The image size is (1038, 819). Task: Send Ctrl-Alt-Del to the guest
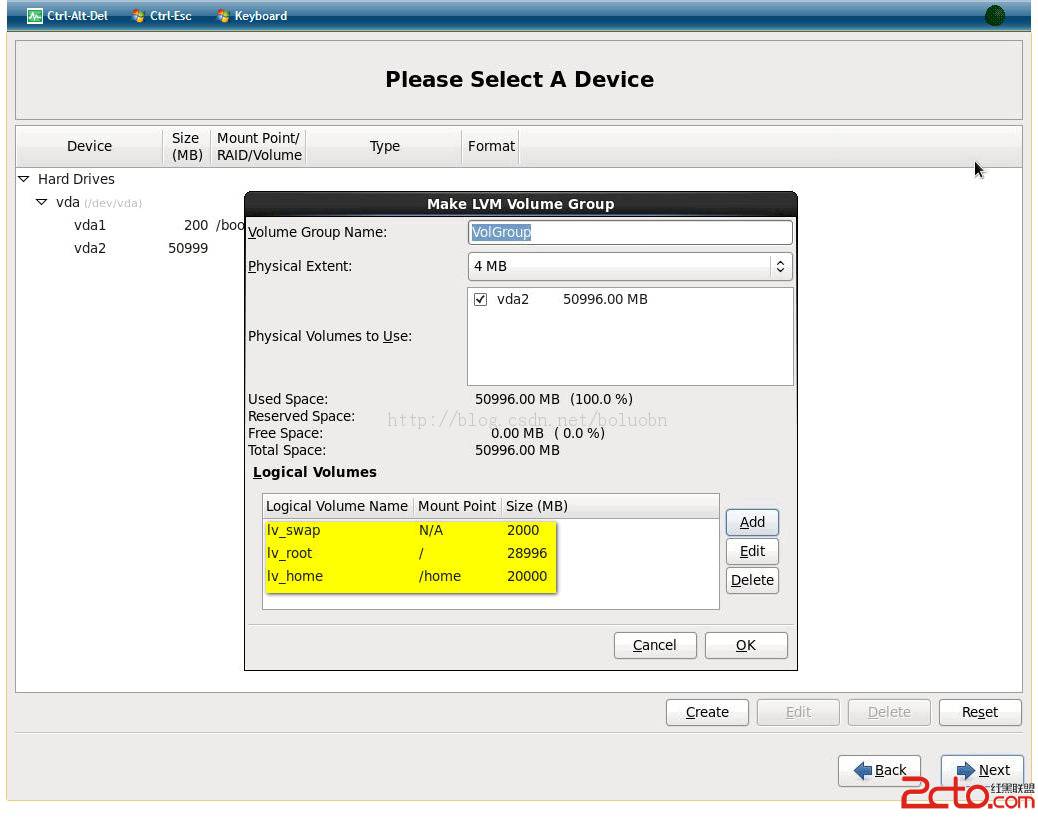[67, 16]
